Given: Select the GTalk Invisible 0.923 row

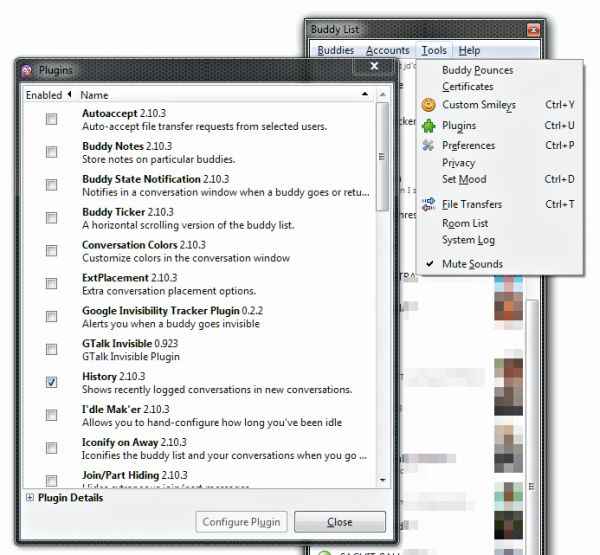Looking at the screenshot, I should pos(198,350).
